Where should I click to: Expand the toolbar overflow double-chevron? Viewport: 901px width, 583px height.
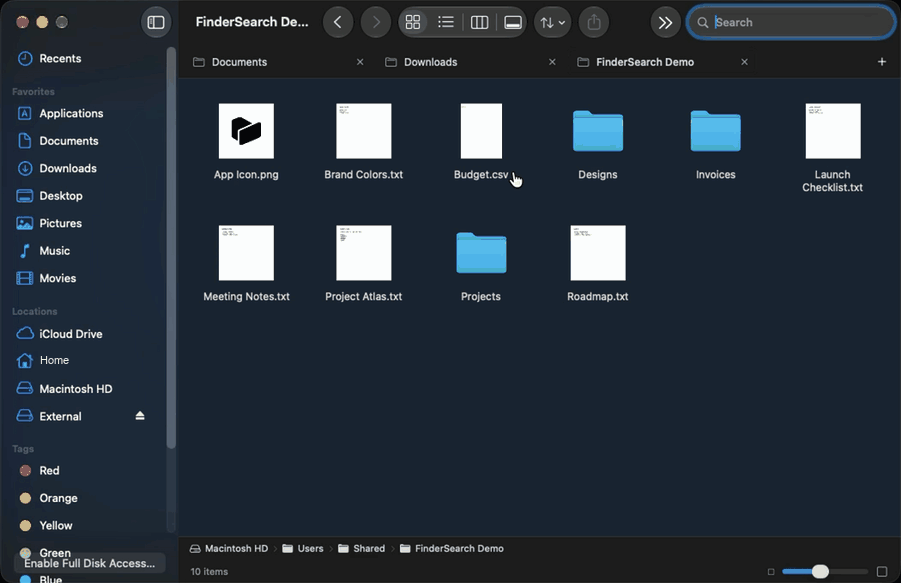[x=665, y=22]
